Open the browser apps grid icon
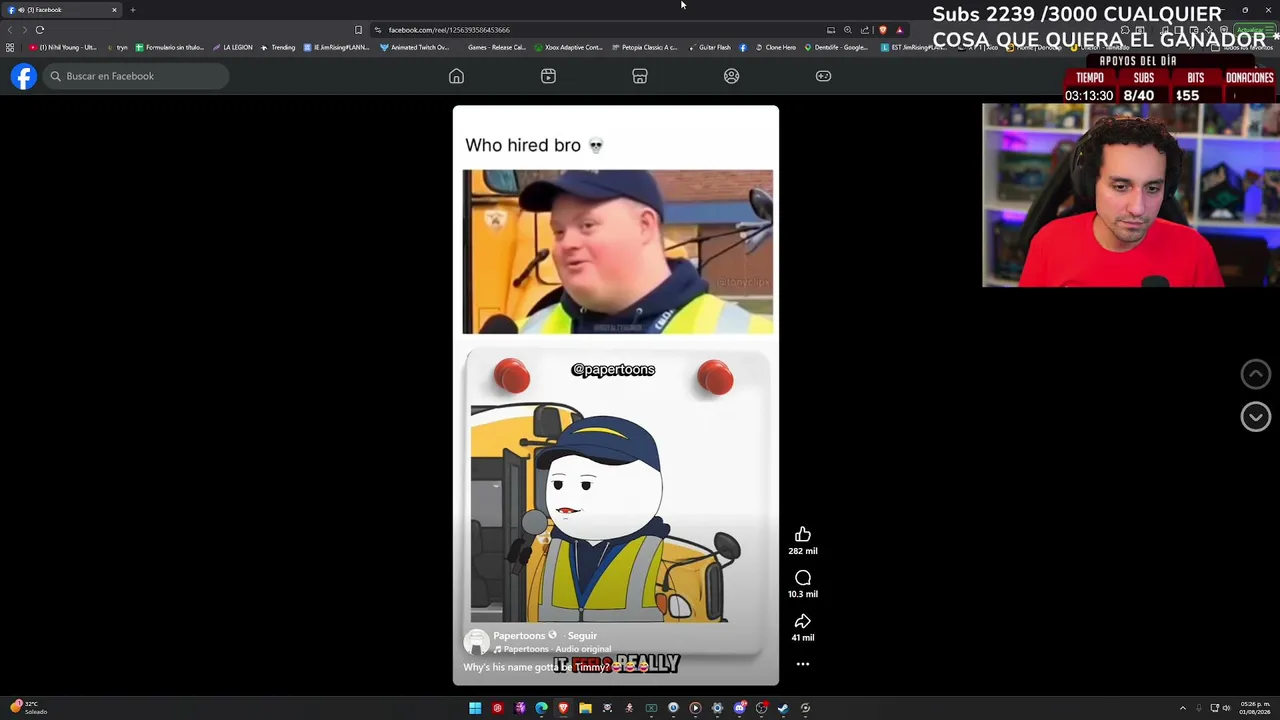 point(10,47)
